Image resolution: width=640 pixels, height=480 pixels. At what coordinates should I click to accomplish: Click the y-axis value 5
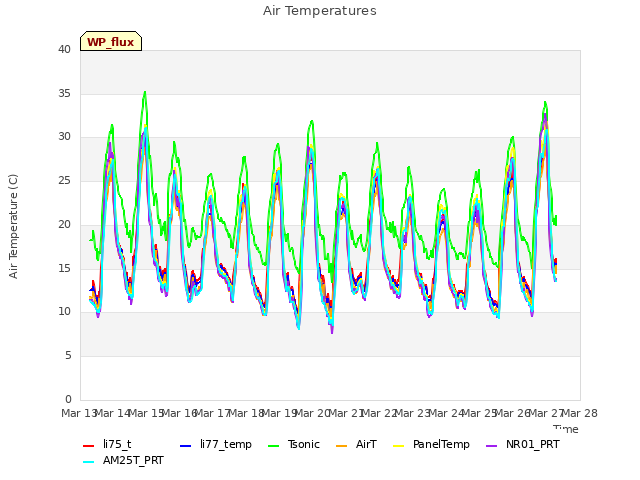(x=68, y=356)
